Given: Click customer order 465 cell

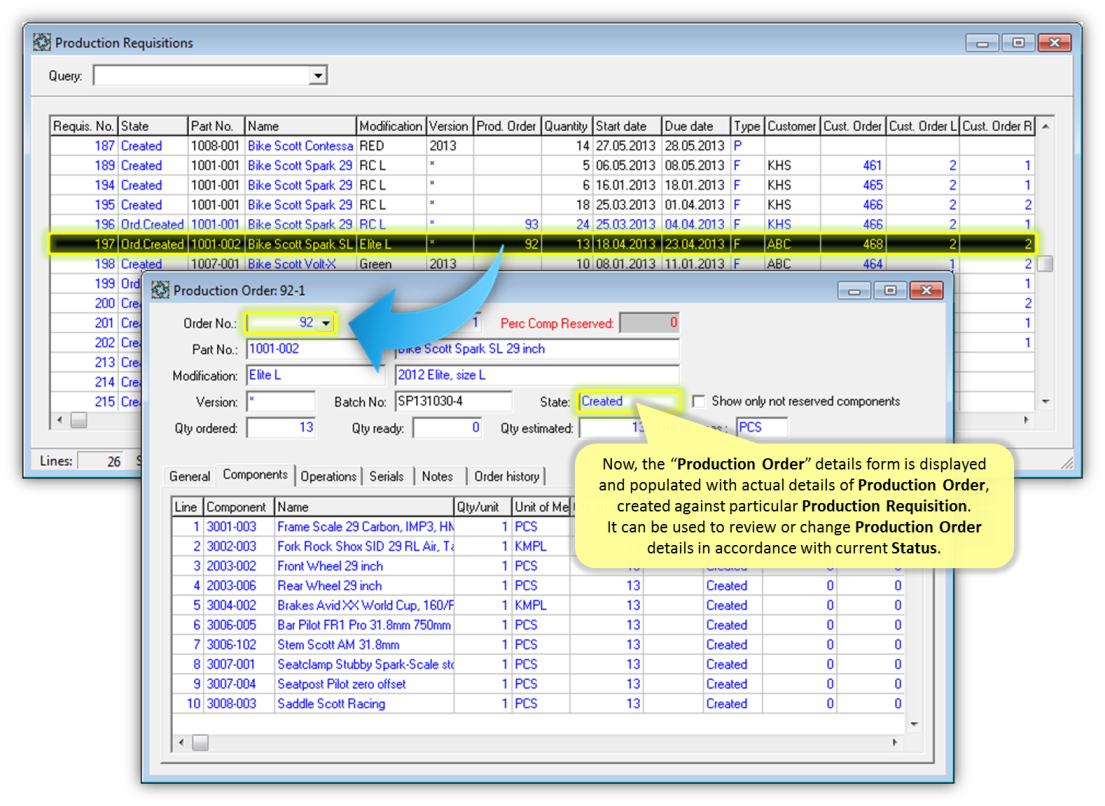Looking at the screenshot, I should [x=853, y=185].
